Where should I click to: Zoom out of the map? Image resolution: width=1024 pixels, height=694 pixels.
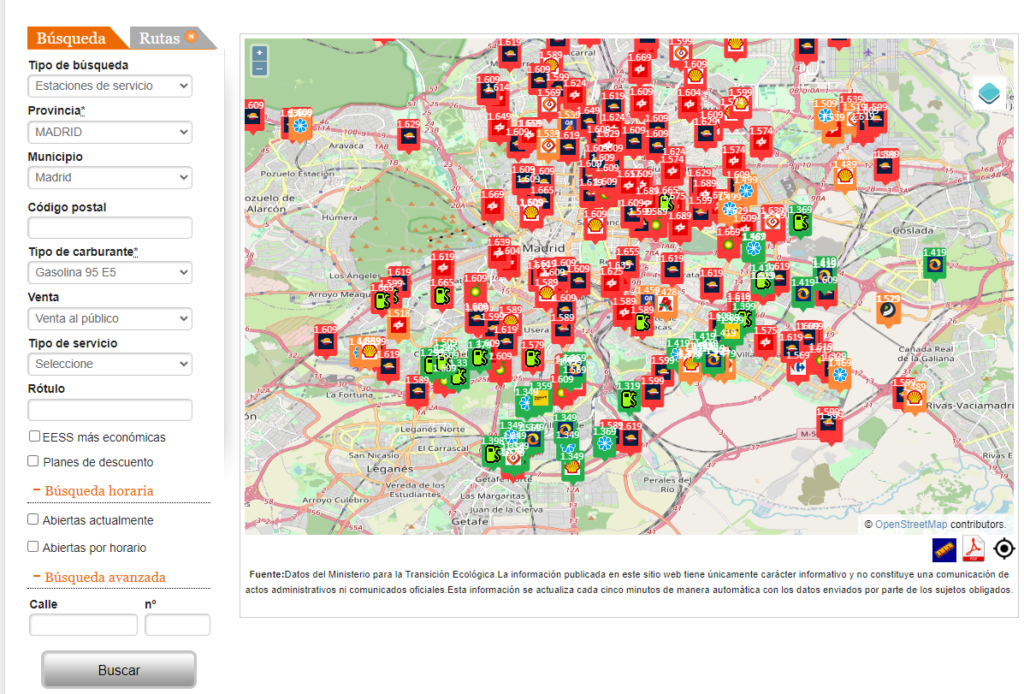260,68
